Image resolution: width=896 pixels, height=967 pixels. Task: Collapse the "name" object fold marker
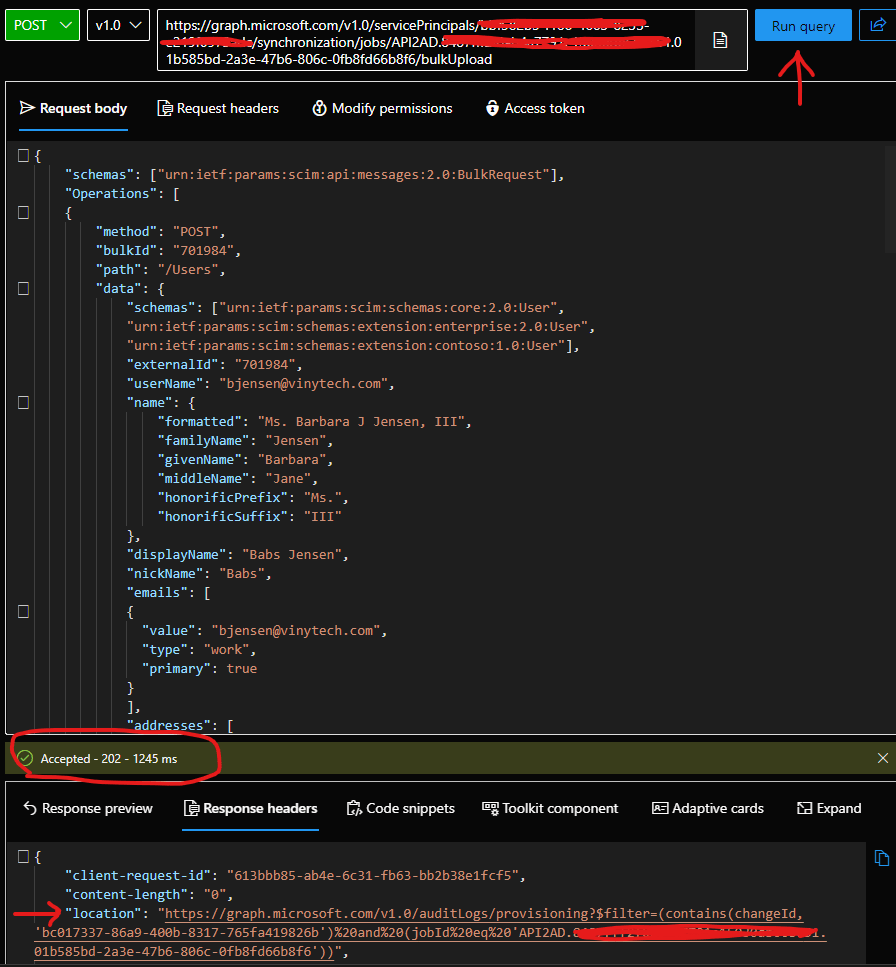tap(23, 402)
